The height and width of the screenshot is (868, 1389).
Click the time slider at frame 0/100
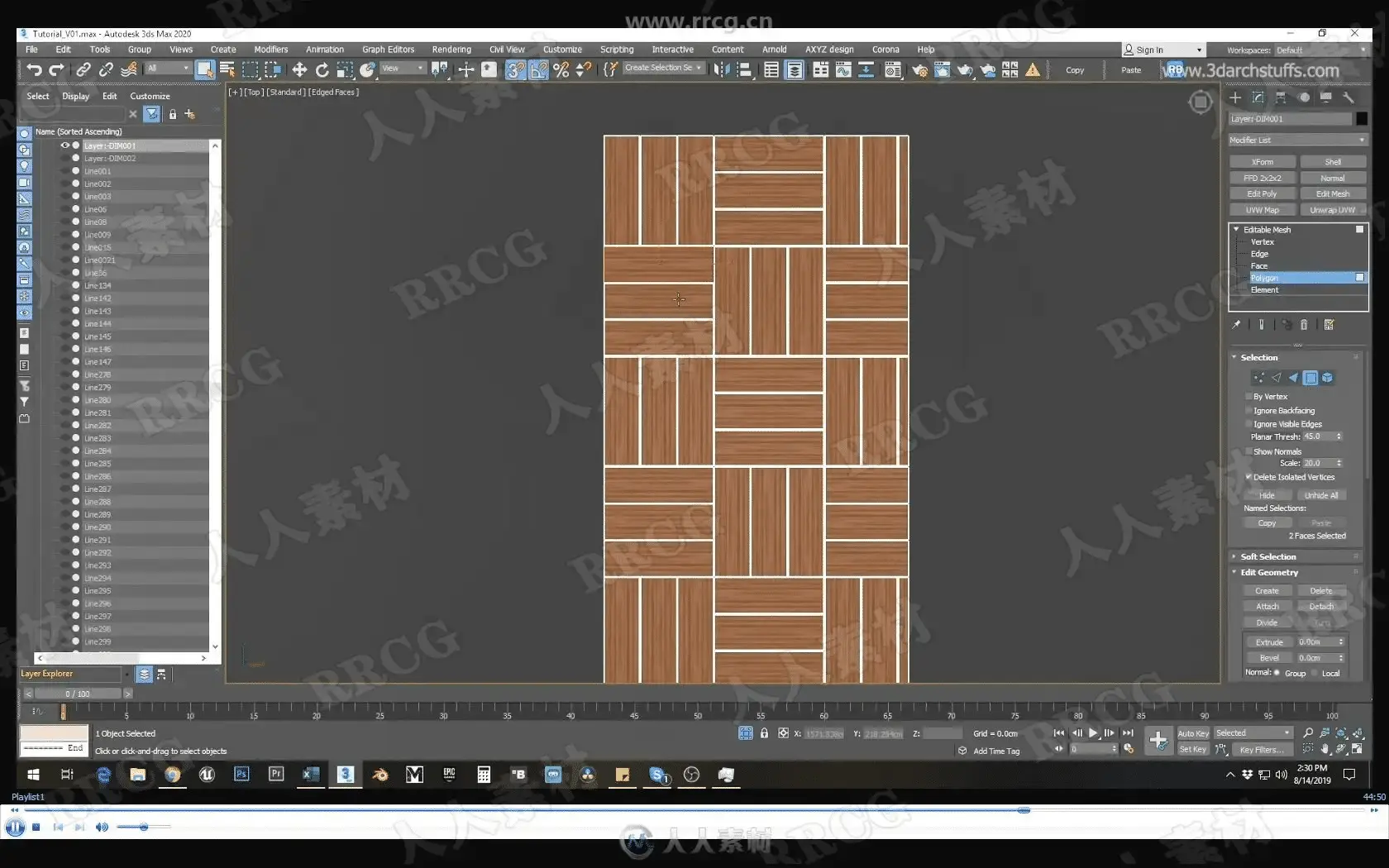click(x=78, y=694)
